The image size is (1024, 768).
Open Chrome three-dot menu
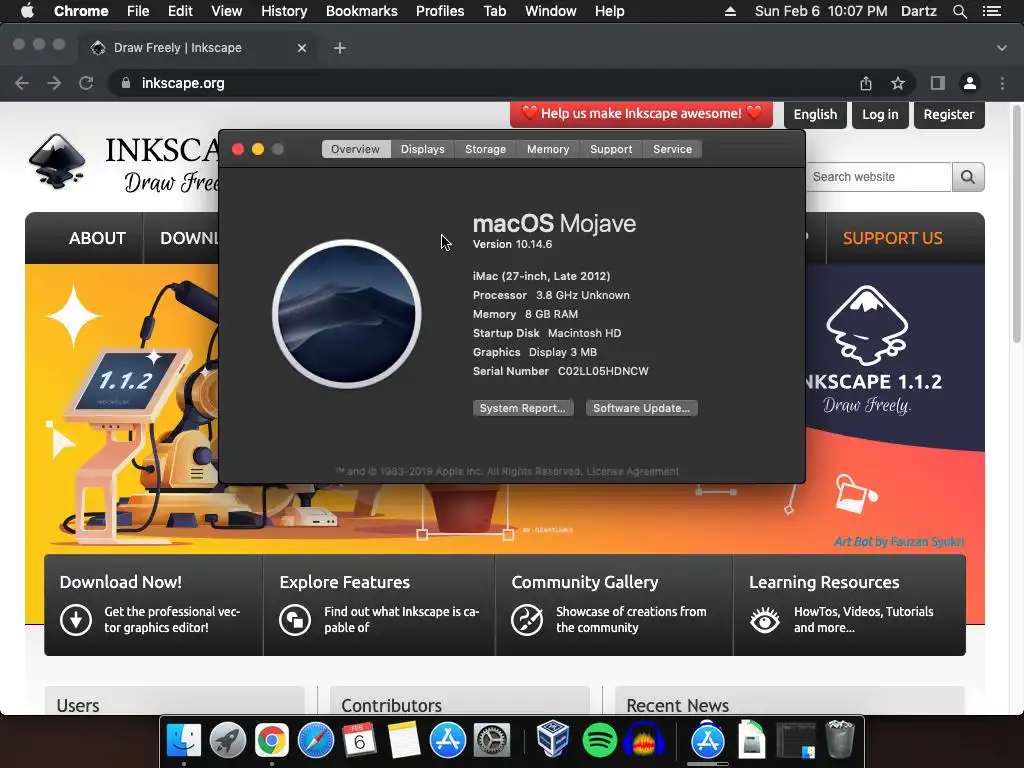click(x=1002, y=83)
